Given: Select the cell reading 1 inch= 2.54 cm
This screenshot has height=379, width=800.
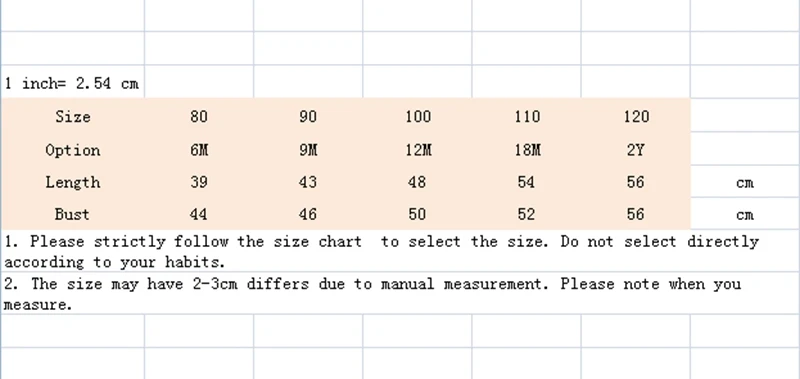Looking at the screenshot, I should (72, 83).
